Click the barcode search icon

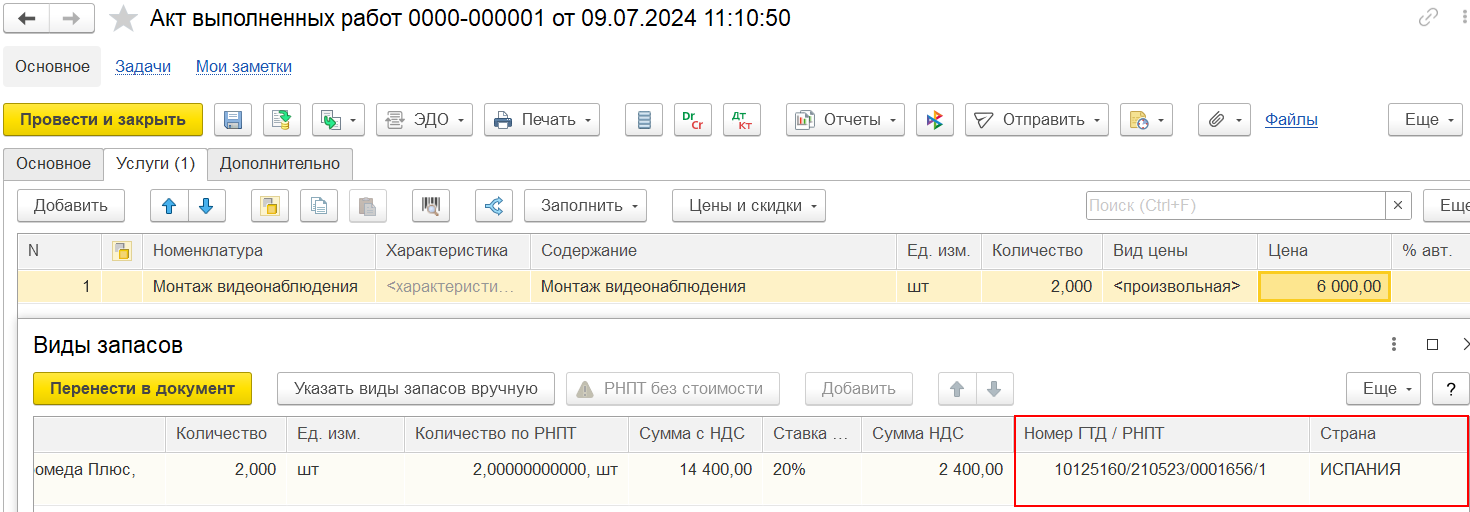point(431,206)
